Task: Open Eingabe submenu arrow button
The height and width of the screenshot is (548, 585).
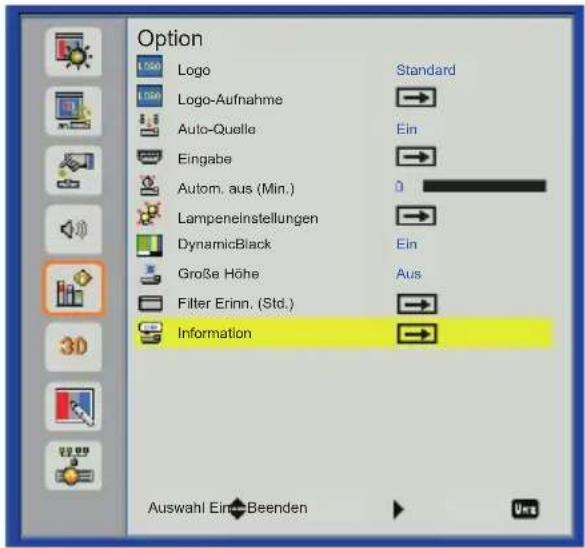Action: click(416, 157)
